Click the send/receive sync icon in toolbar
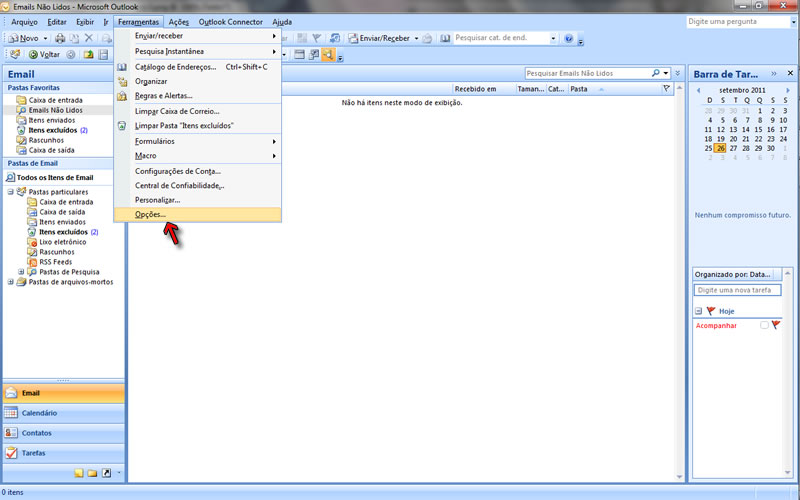 tap(335, 38)
